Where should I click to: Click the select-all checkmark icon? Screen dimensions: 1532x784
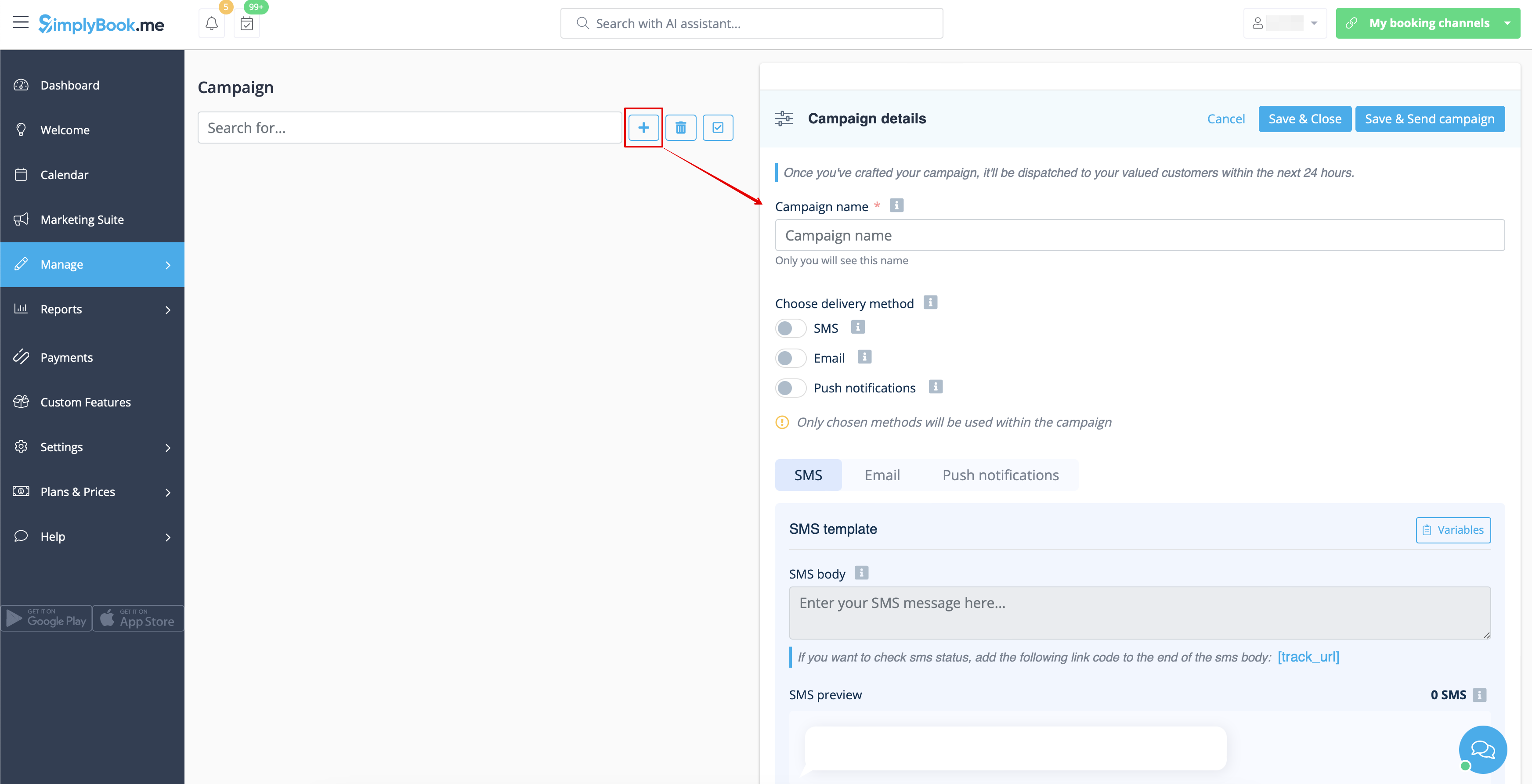pos(718,127)
